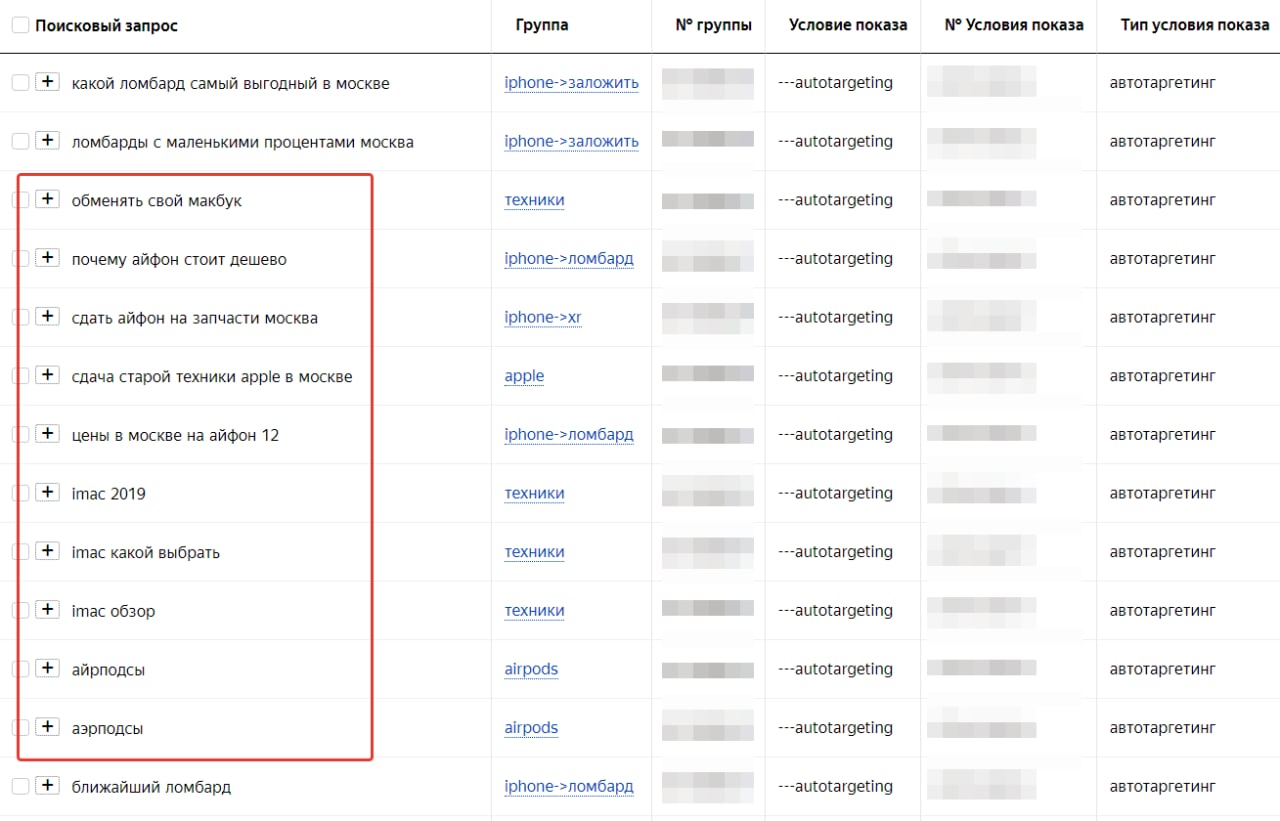The width and height of the screenshot is (1280, 821).
Task: Toggle the select-all checkbox in header
Action: click(20, 25)
